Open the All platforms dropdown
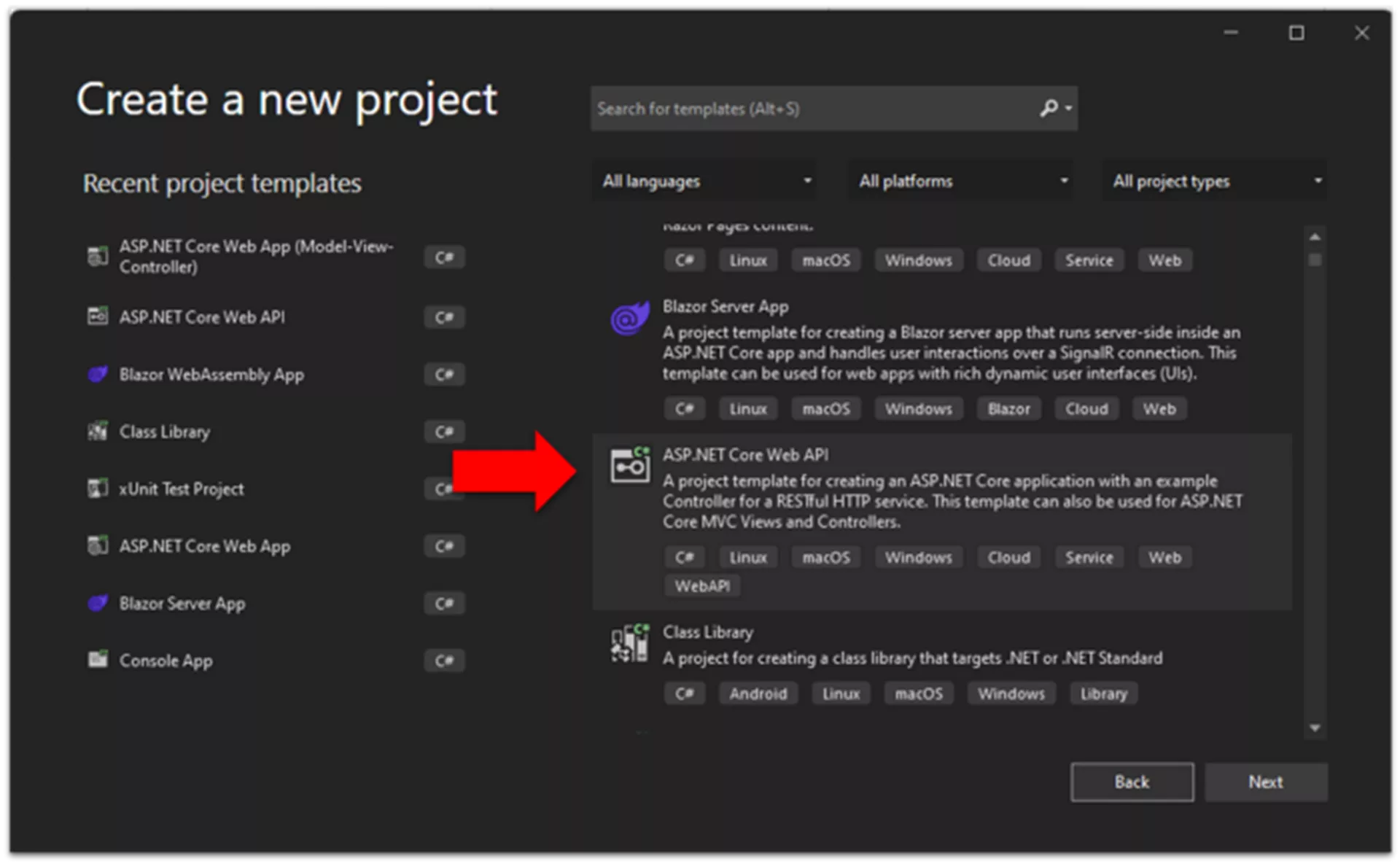The height and width of the screenshot is (864, 1400). tap(961, 181)
